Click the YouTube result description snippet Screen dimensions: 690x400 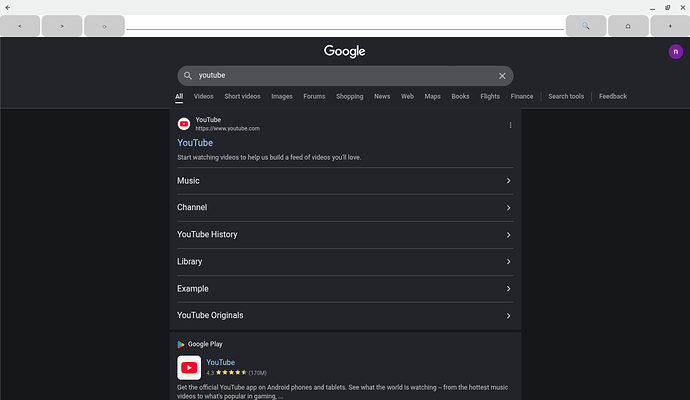[269, 158]
